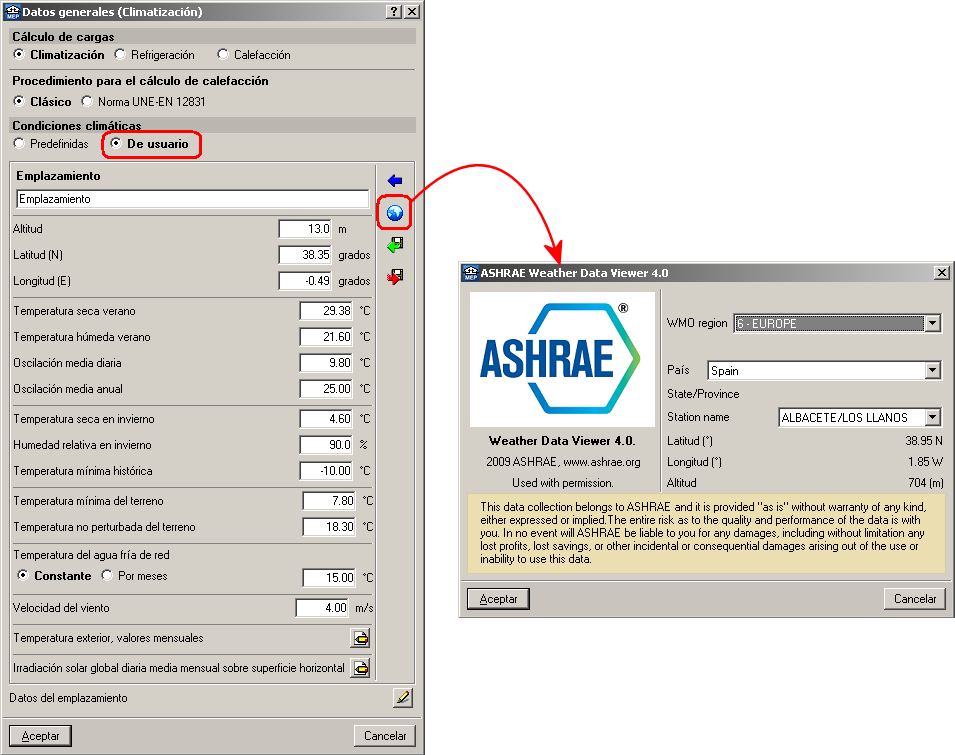Click Oscilación media diaria field

click(x=326, y=363)
